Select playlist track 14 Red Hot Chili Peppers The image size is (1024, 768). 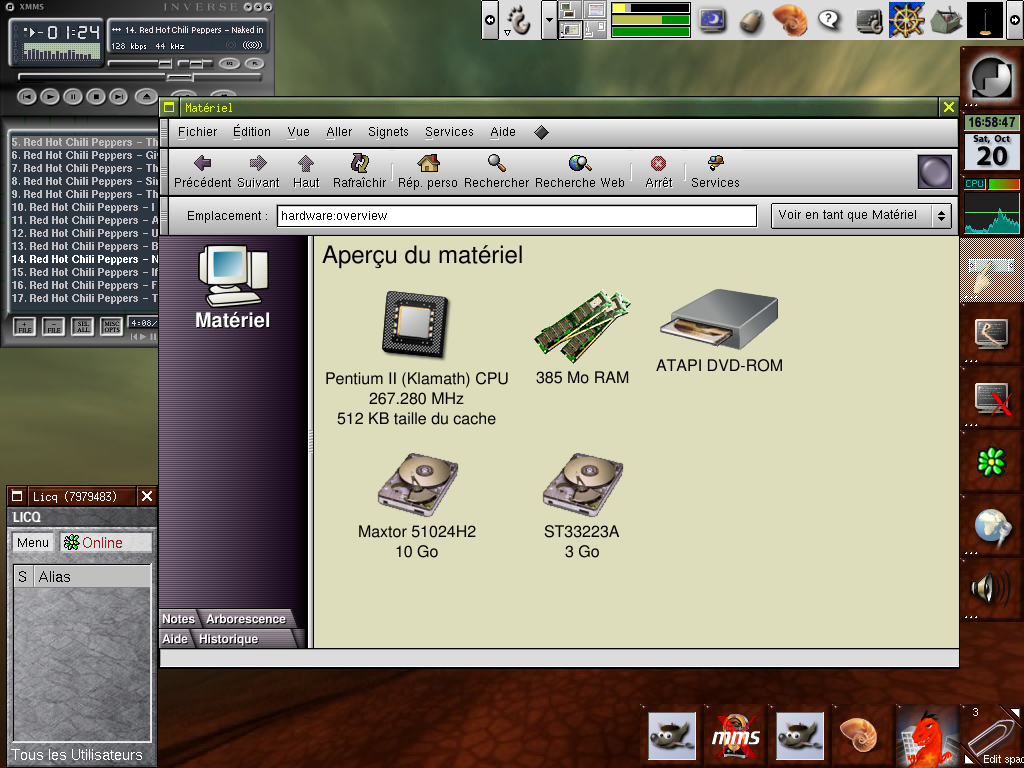(84, 259)
